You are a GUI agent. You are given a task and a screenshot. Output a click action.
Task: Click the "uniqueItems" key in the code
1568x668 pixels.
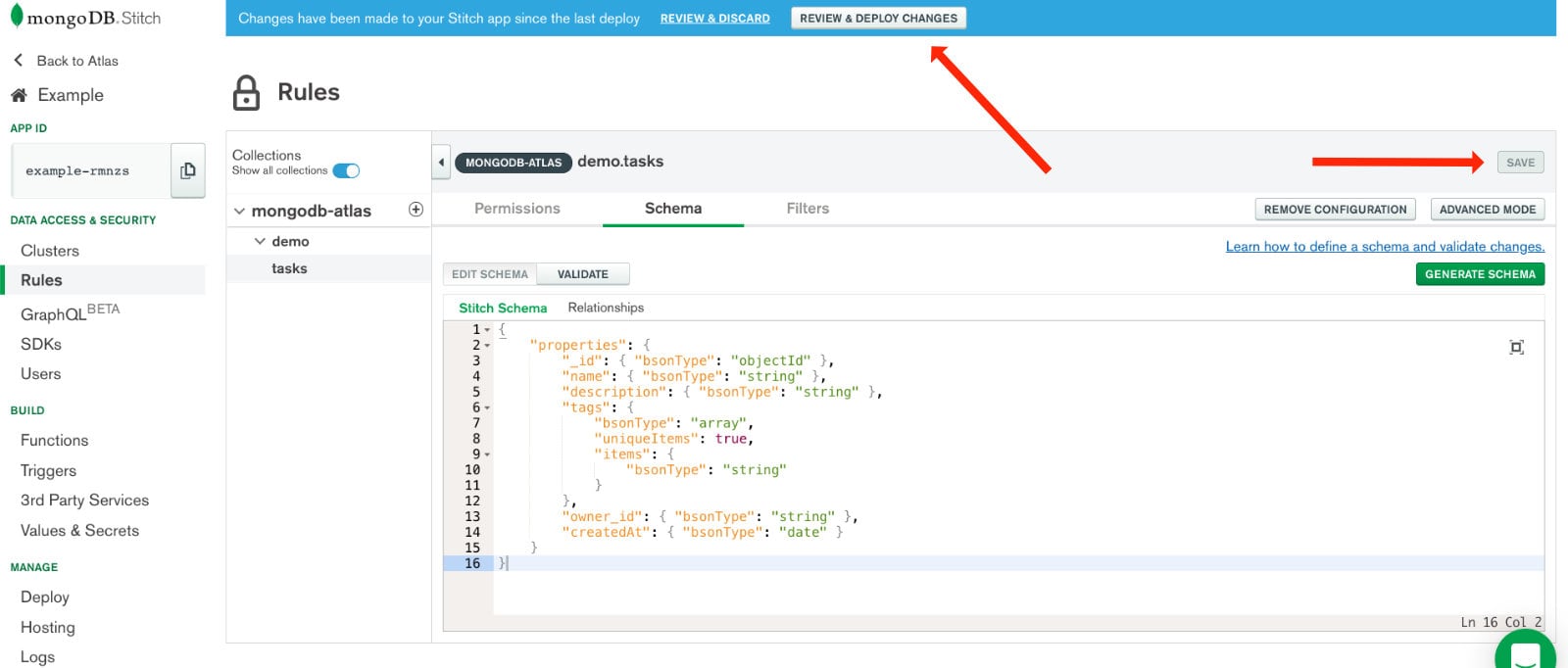(x=646, y=439)
